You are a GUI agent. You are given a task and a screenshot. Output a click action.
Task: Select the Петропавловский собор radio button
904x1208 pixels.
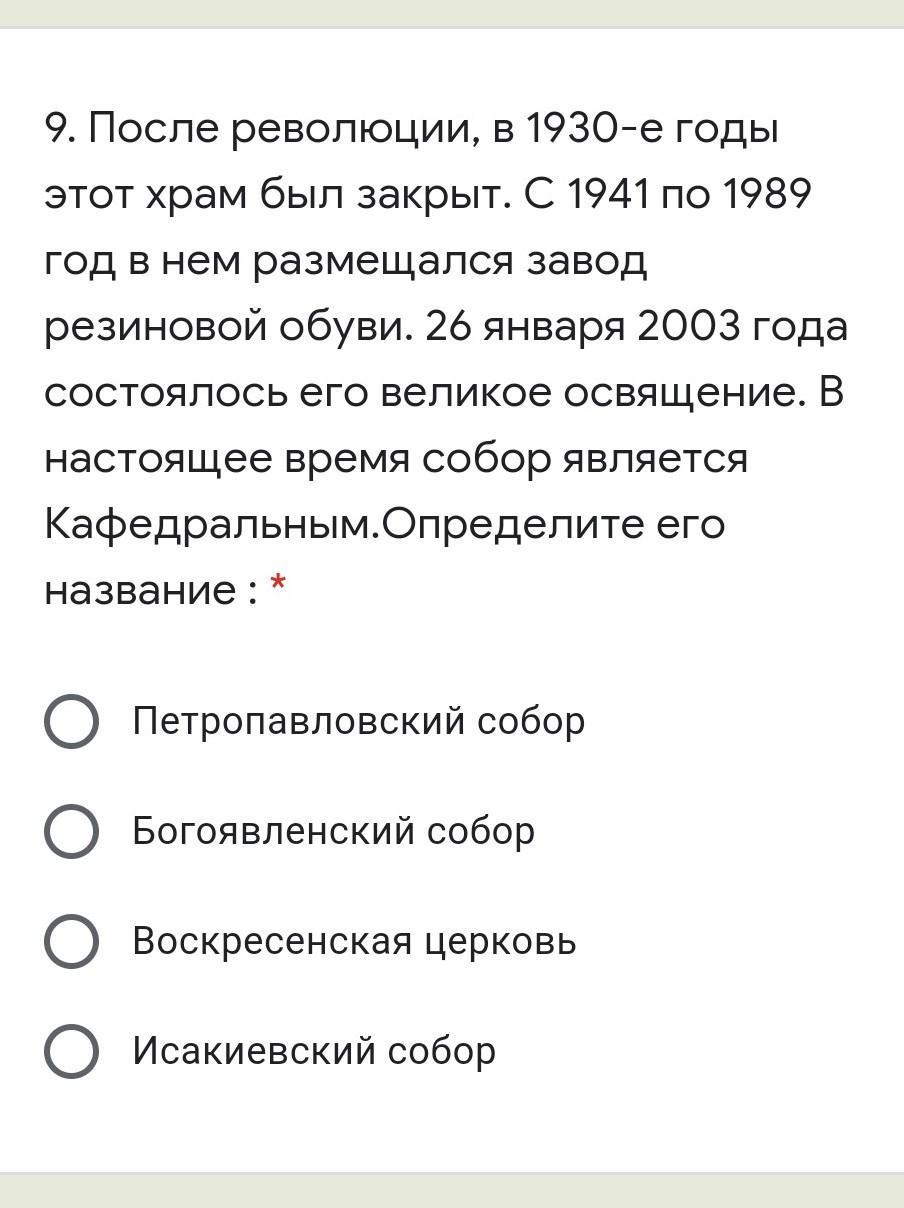pyautogui.click(x=71, y=721)
